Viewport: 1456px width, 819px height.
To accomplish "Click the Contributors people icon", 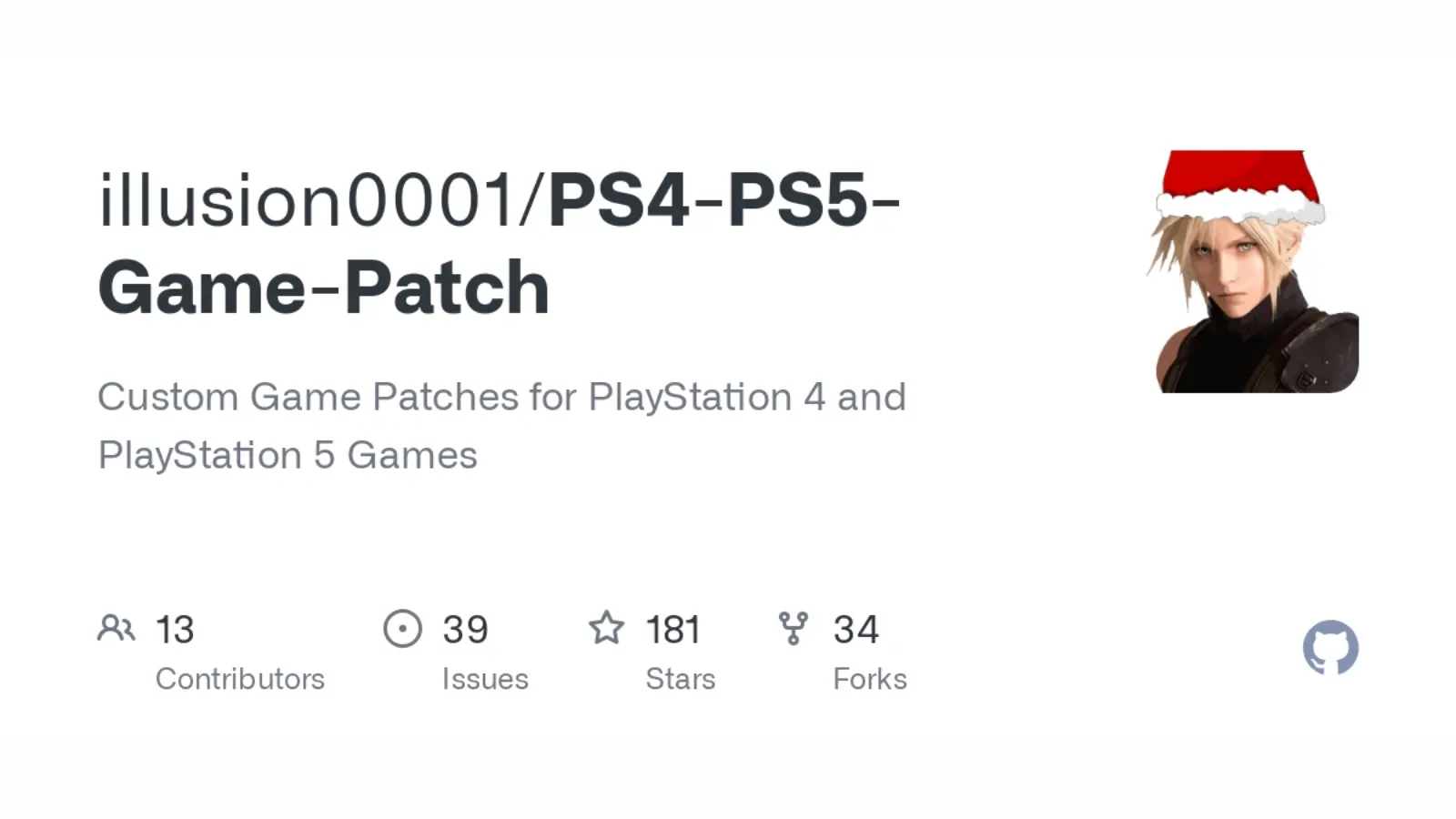I will point(116,628).
